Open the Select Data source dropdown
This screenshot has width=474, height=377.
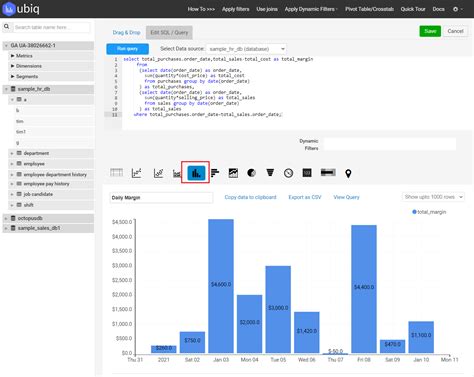point(246,49)
